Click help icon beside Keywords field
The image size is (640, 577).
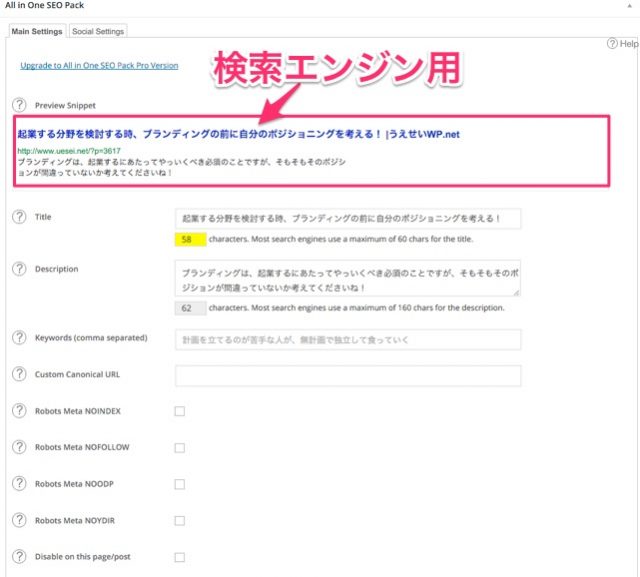pyautogui.click(x=19, y=337)
